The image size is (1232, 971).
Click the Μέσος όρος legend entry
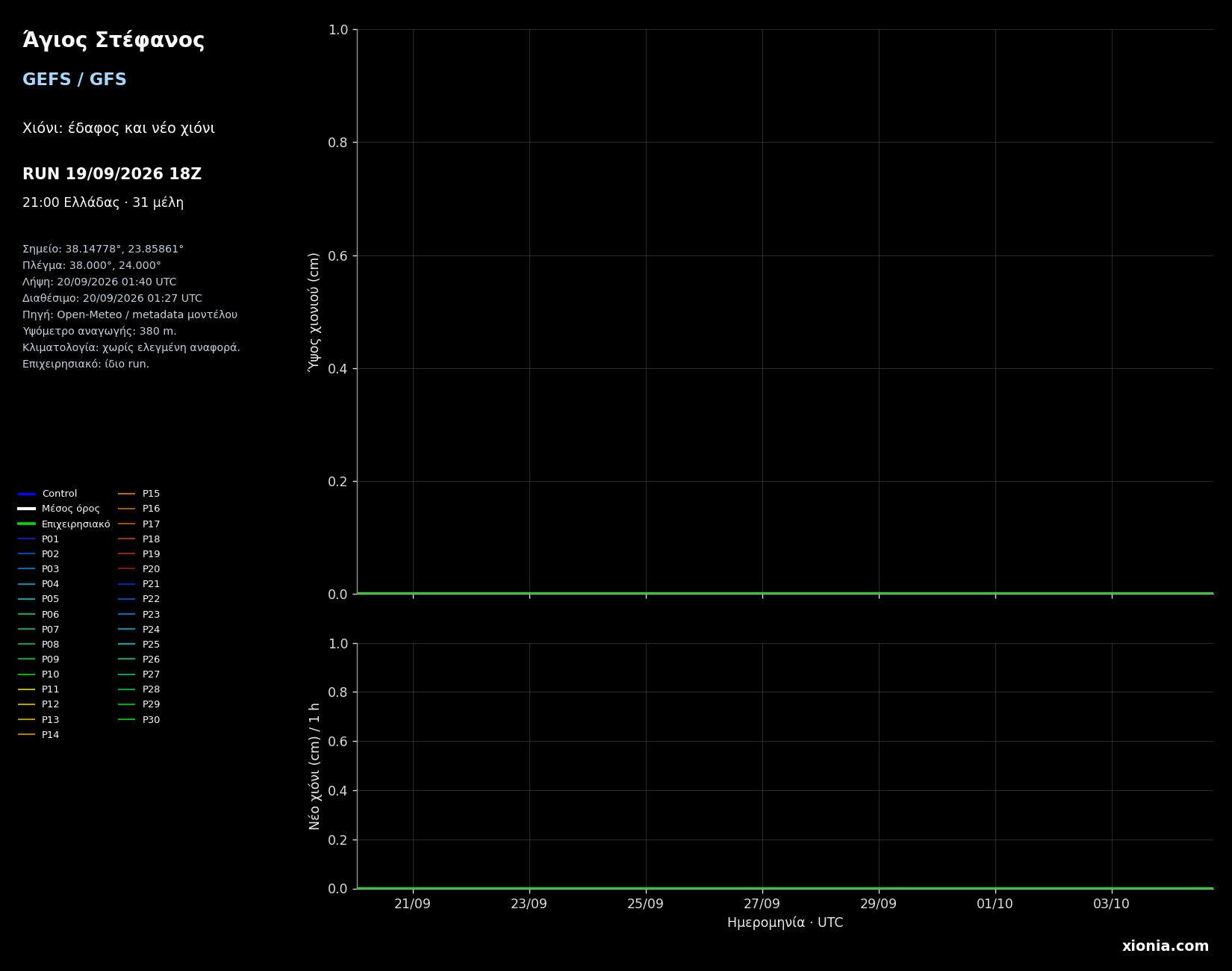pyautogui.click(x=58, y=509)
